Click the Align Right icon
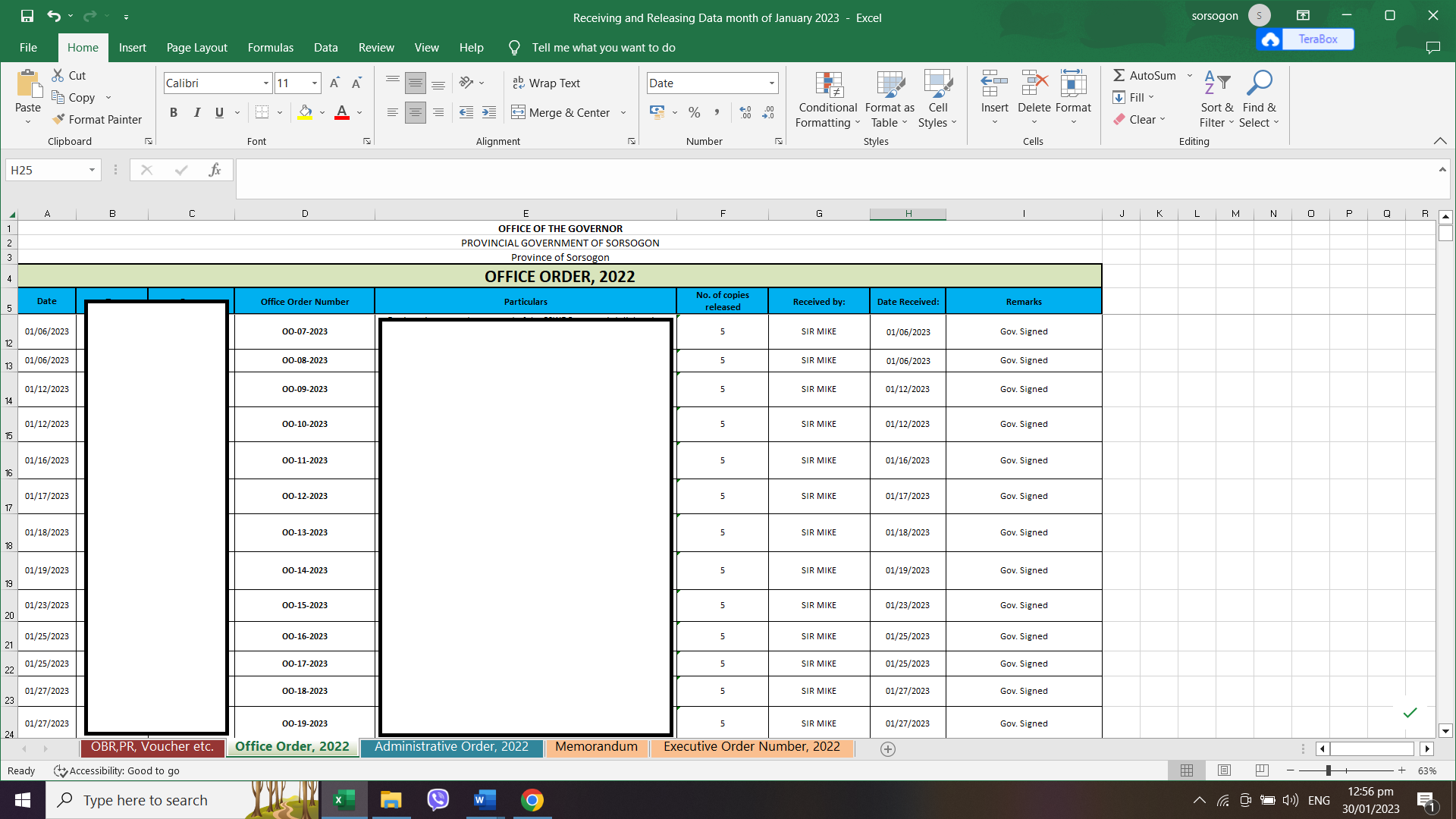 coord(438,112)
